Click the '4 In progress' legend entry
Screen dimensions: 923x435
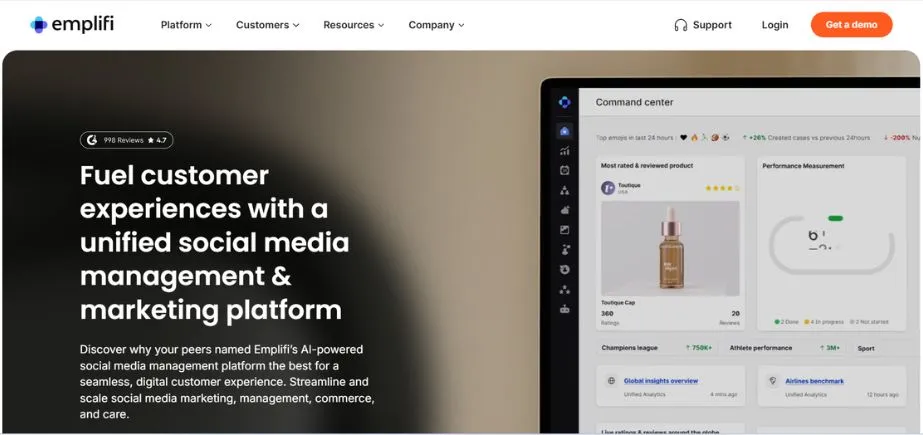tap(824, 322)
